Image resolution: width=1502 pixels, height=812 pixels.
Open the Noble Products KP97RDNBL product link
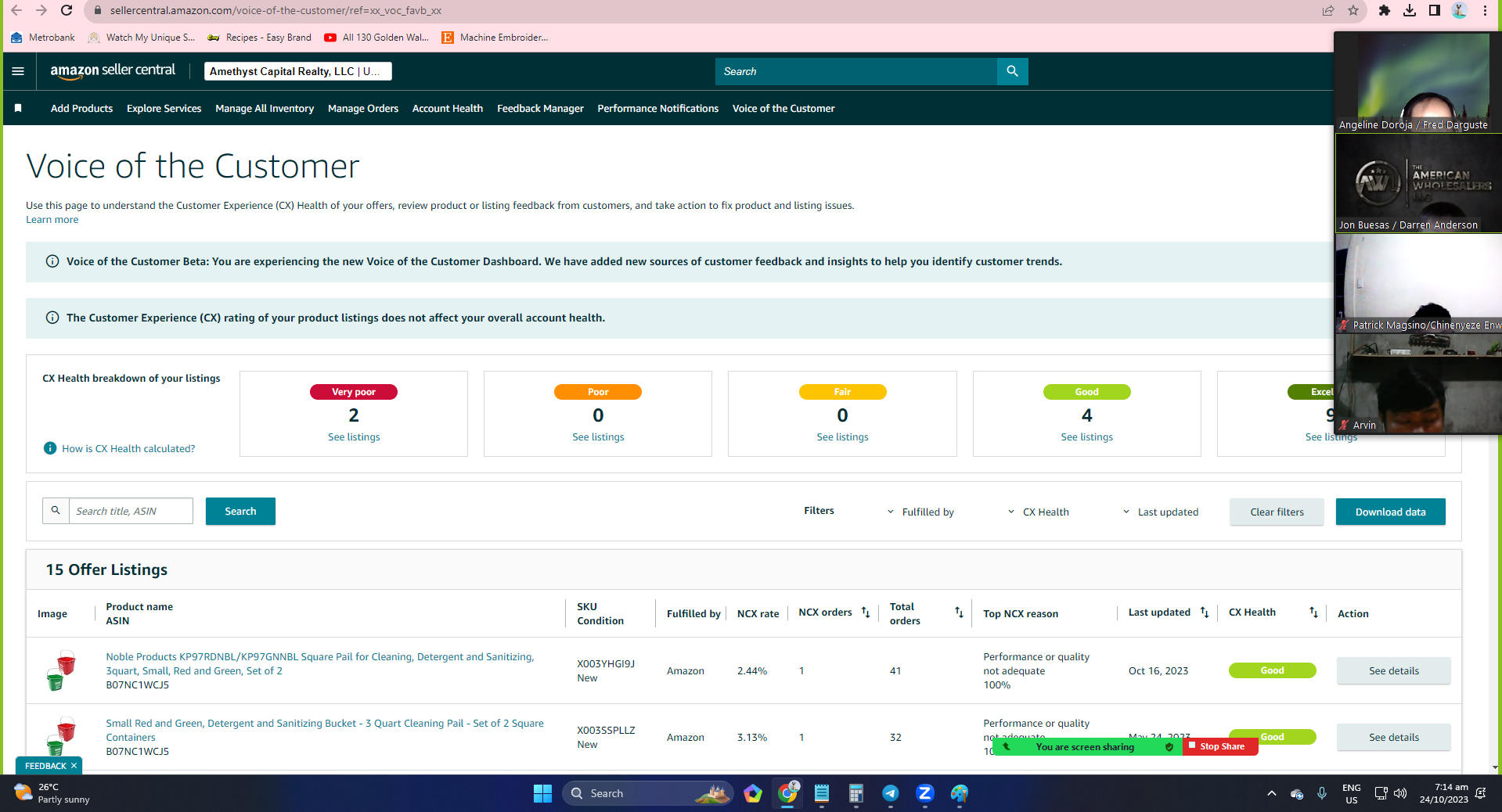320,663
